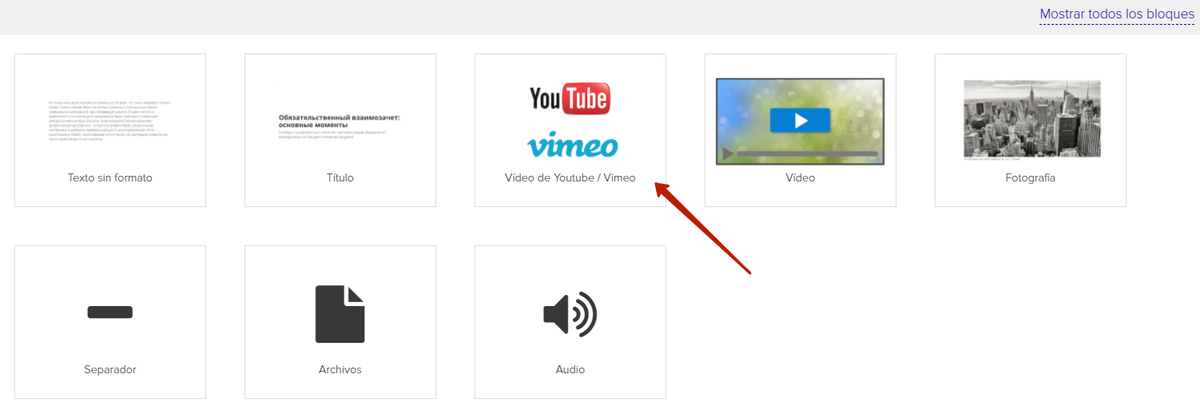Select the YouTube logo icon
Image resolution: width=1200 pixels, height=410 pixels.
pyautogui.click(x=570, y=99)
